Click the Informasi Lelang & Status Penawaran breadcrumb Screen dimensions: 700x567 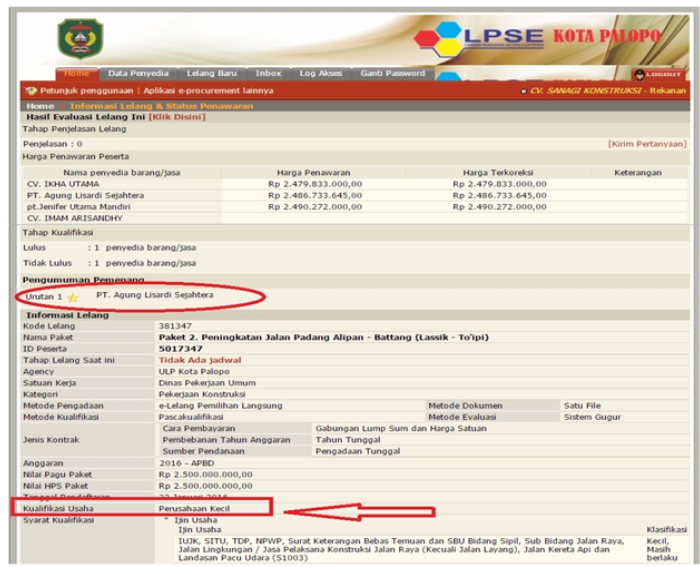coord(162,106)
